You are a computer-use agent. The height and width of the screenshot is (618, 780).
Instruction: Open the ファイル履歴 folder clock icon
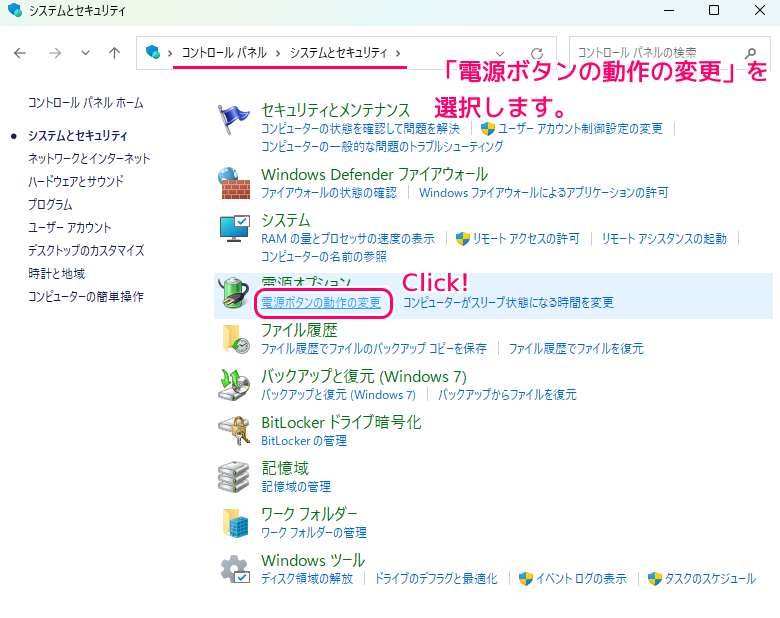(236, 339)
